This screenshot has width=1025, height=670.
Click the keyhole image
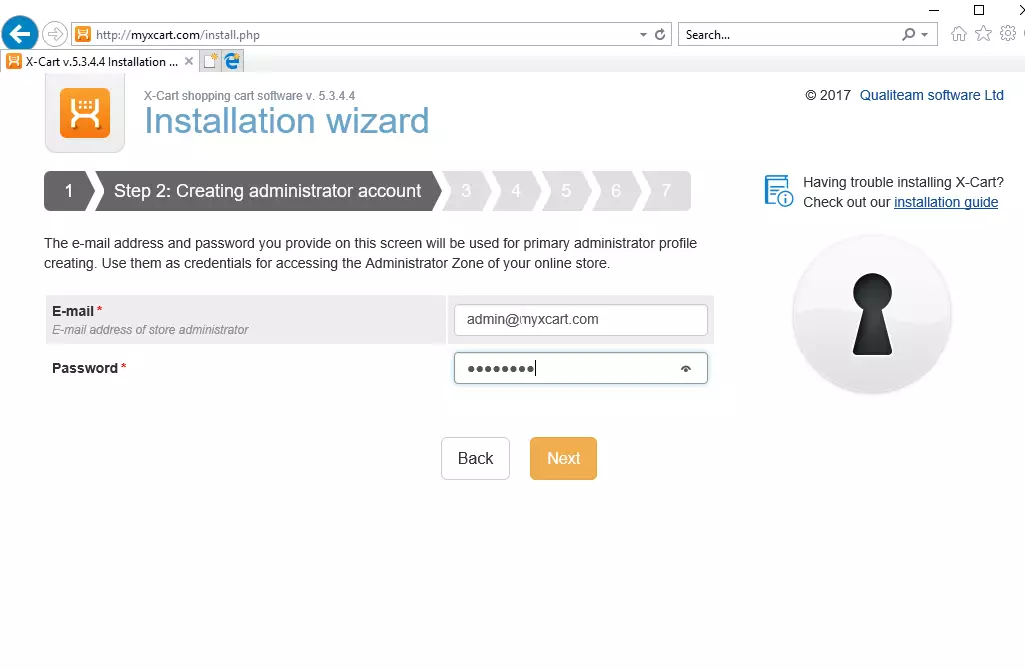[872, 314]
